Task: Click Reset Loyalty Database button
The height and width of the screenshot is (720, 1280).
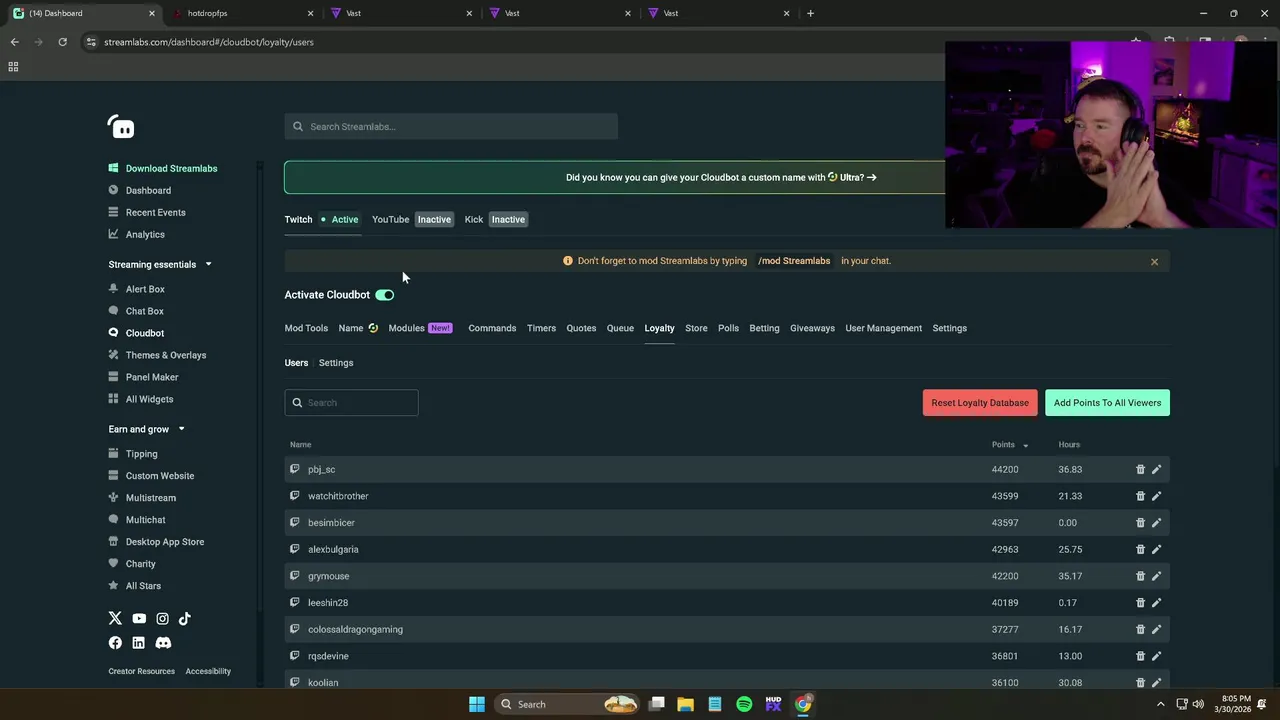Action: coord(980,403)
